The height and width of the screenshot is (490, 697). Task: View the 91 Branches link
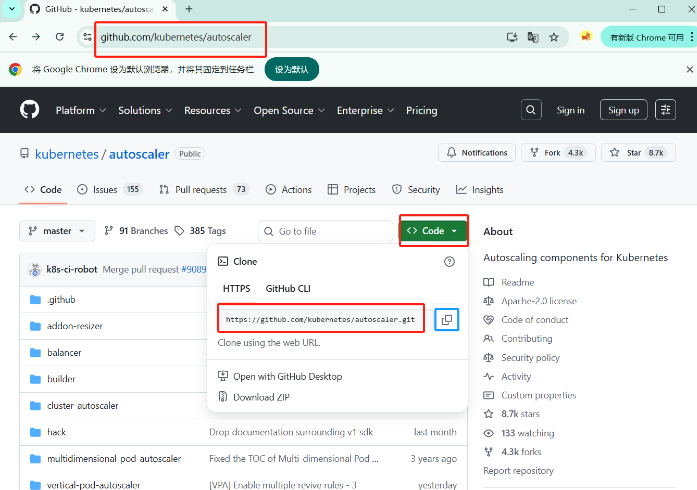136,231
